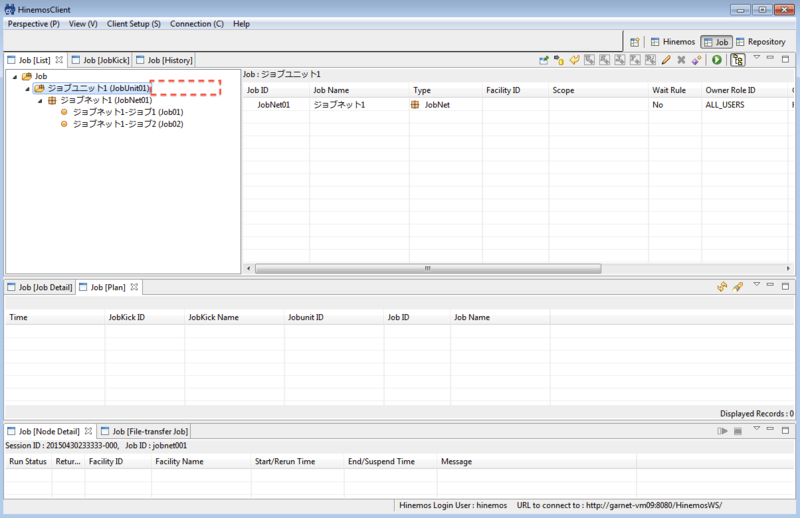Image resolution: width=800 pixels, height=518 pixels.
Task: Maximize the Job Plan panel
Action: [x=786, y=286]
